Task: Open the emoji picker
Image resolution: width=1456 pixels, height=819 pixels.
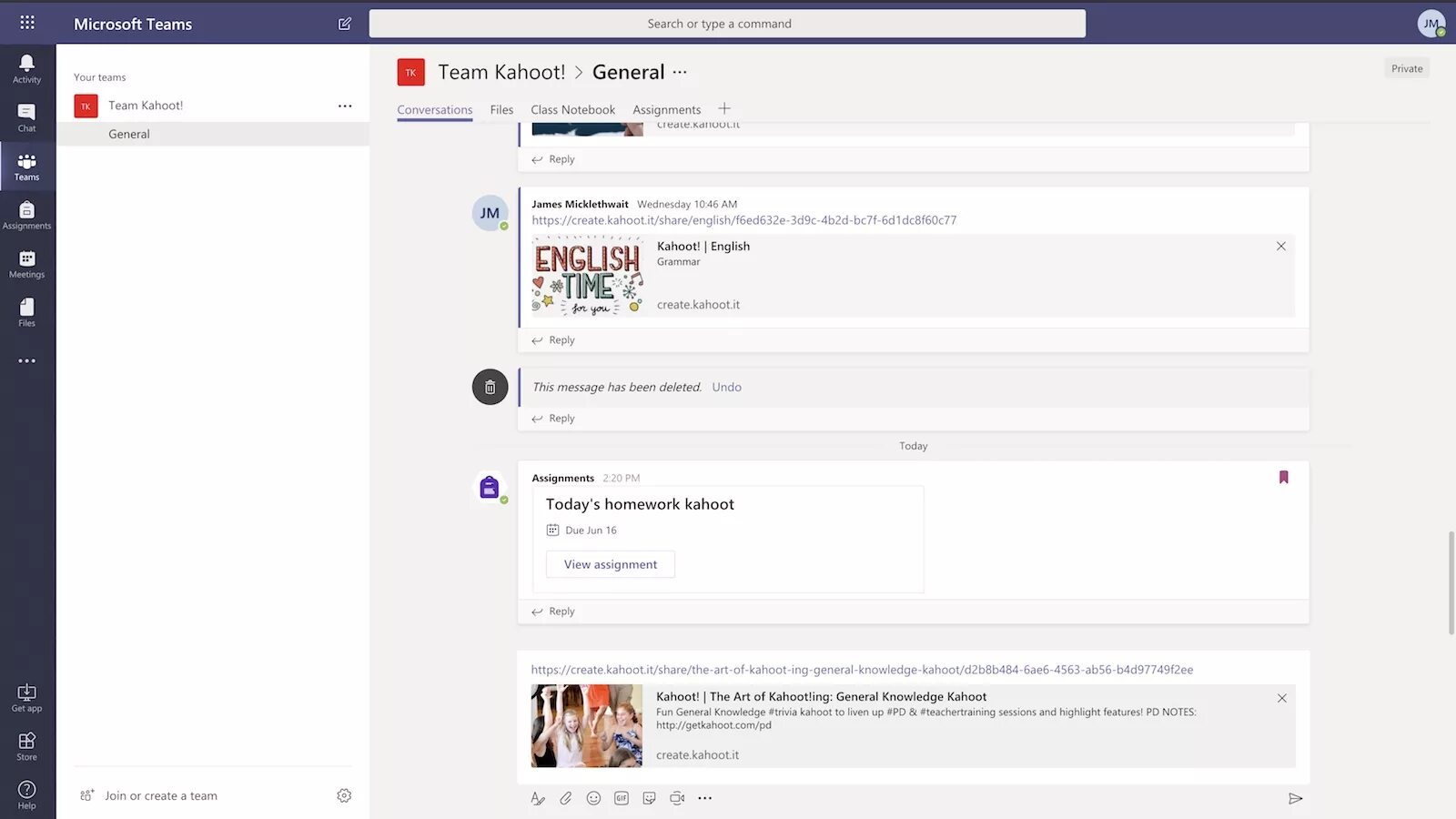Action: pos(593,798)
